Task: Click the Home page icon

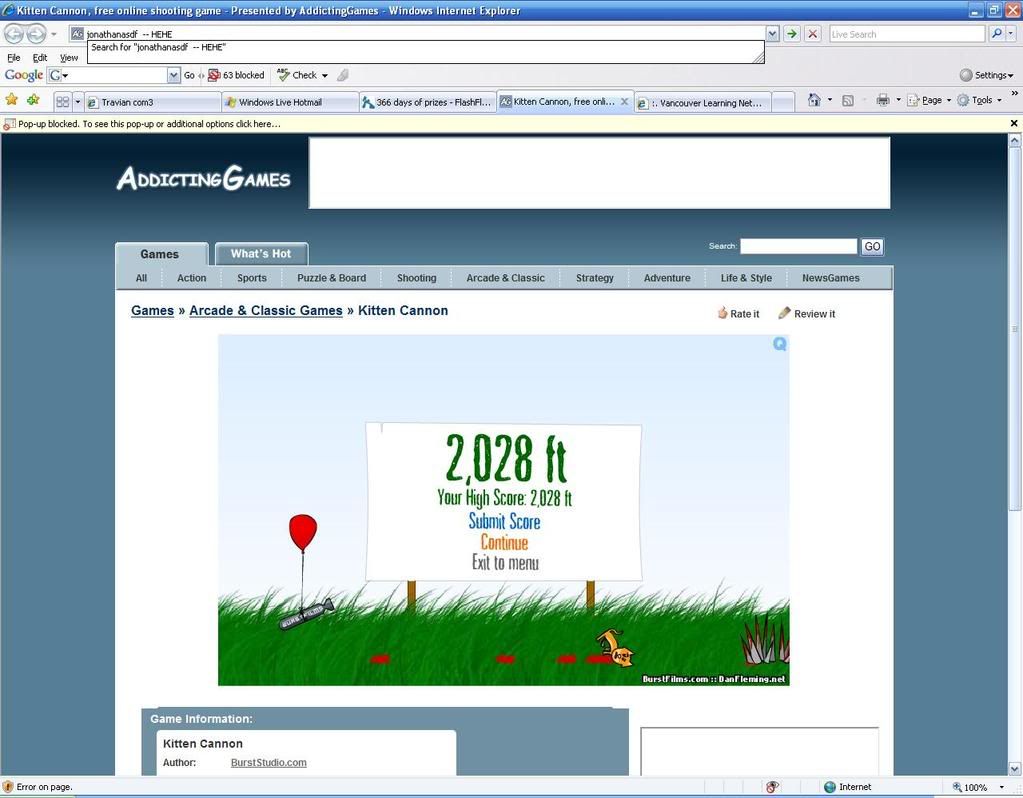Action: pyautogui.click(x=815, y=100)
